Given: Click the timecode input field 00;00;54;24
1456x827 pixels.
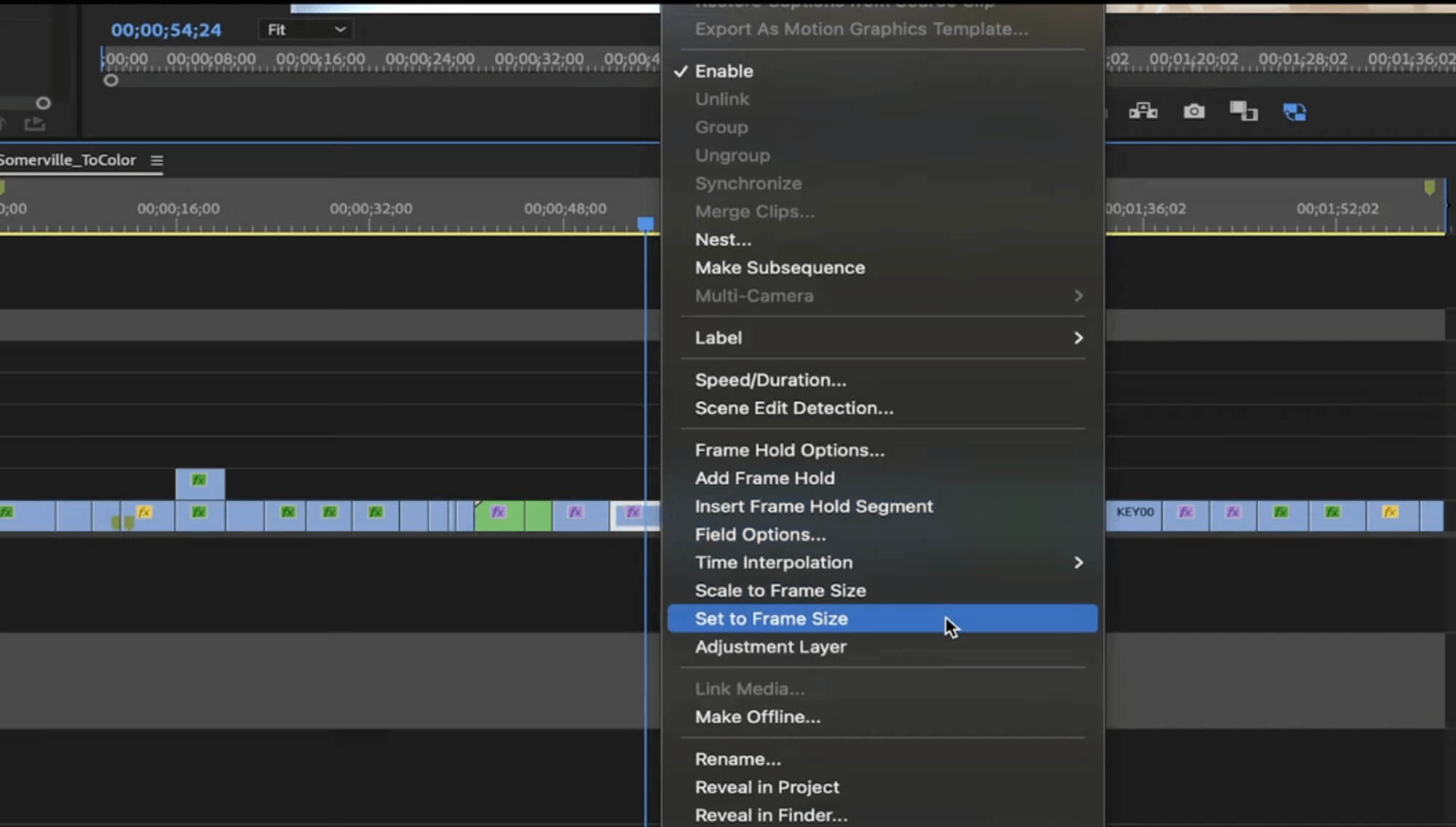Looking at the screenshot, I should pos(165,29).
